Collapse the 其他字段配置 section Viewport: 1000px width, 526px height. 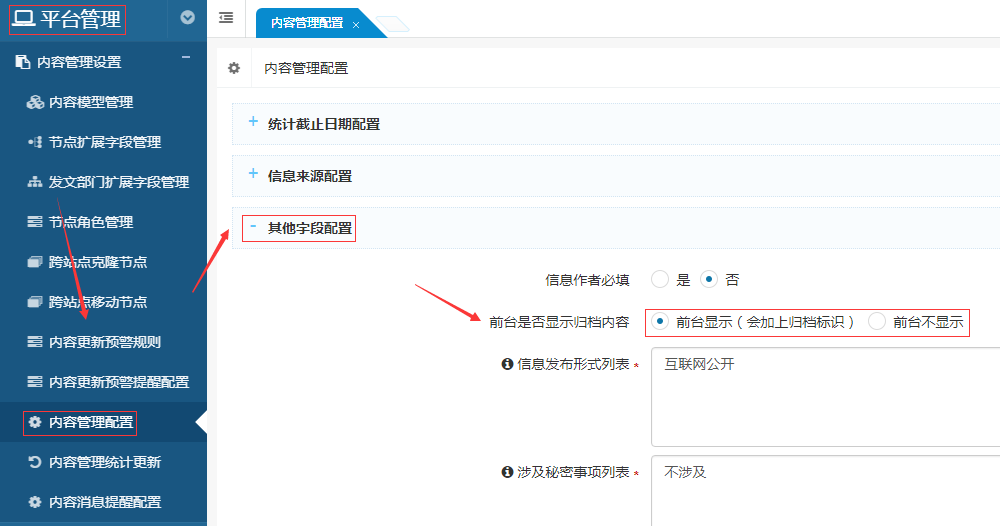pyautogui.click(x=253, y=227)
